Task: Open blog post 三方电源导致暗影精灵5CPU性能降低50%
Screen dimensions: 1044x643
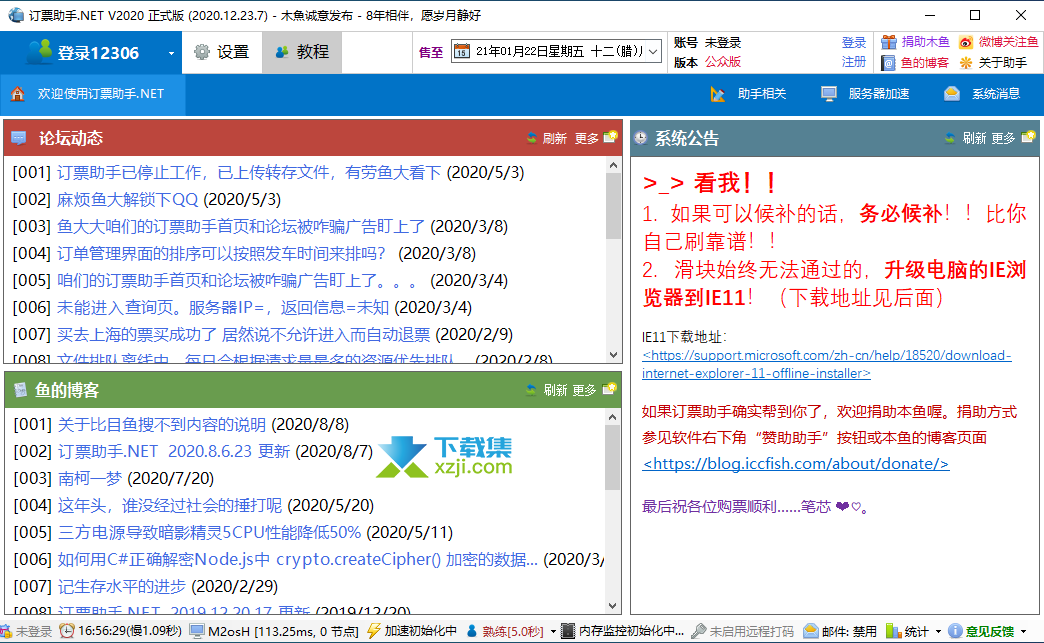Action: coord(210,533)
